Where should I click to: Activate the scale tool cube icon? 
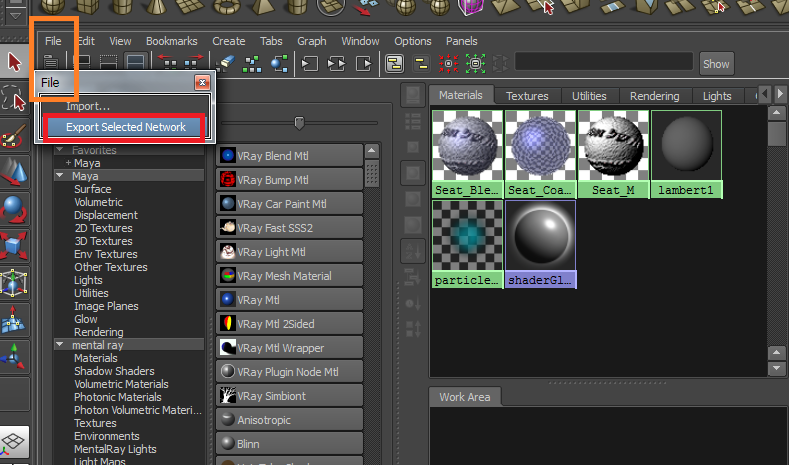14,246
